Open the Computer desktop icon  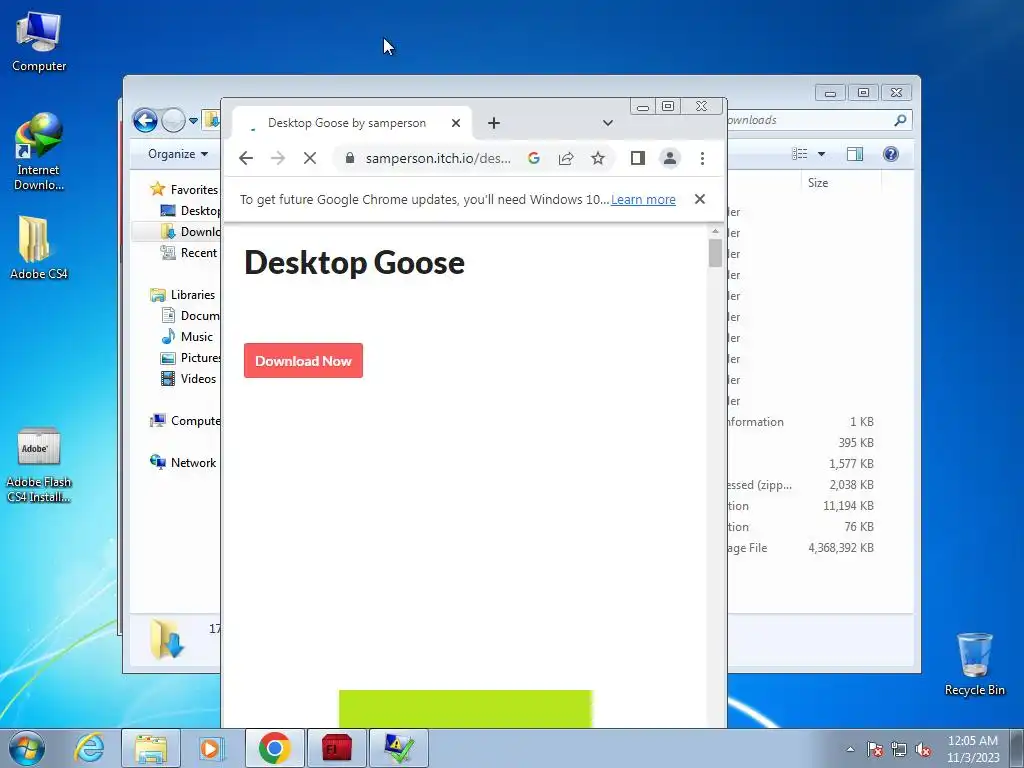pos(39,42)
